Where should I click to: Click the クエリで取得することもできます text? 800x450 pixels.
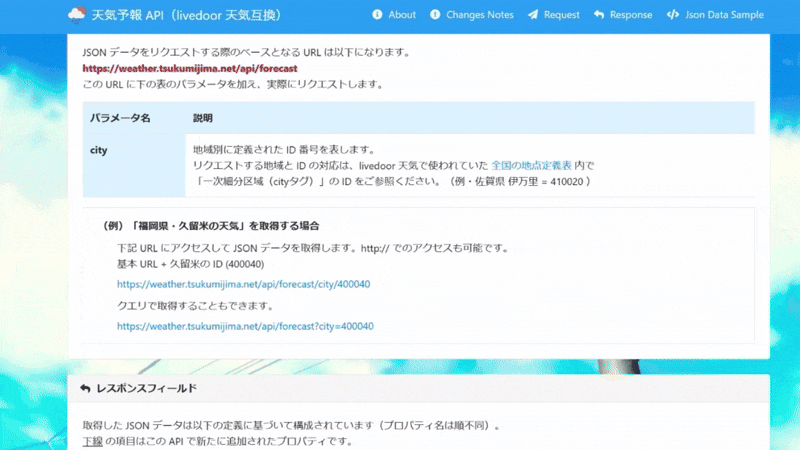pos(196,306)
